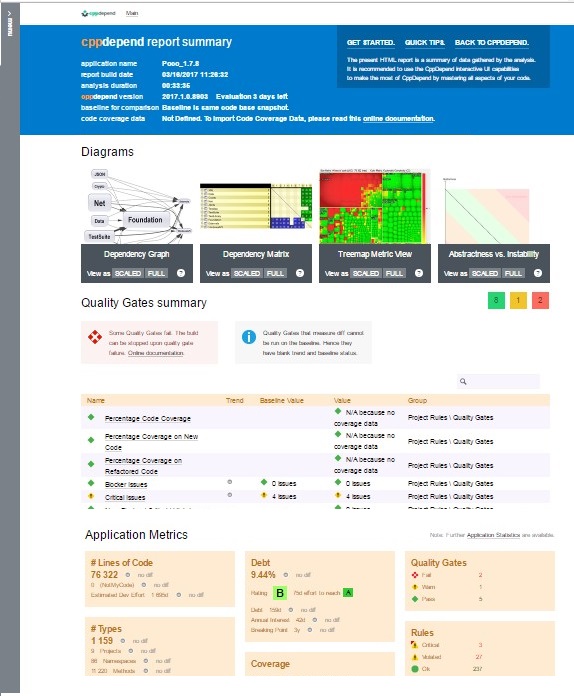Viewport: 574px width, 696px height.
Task: Click the quality gates search field
Action: [x=498, y=381]
